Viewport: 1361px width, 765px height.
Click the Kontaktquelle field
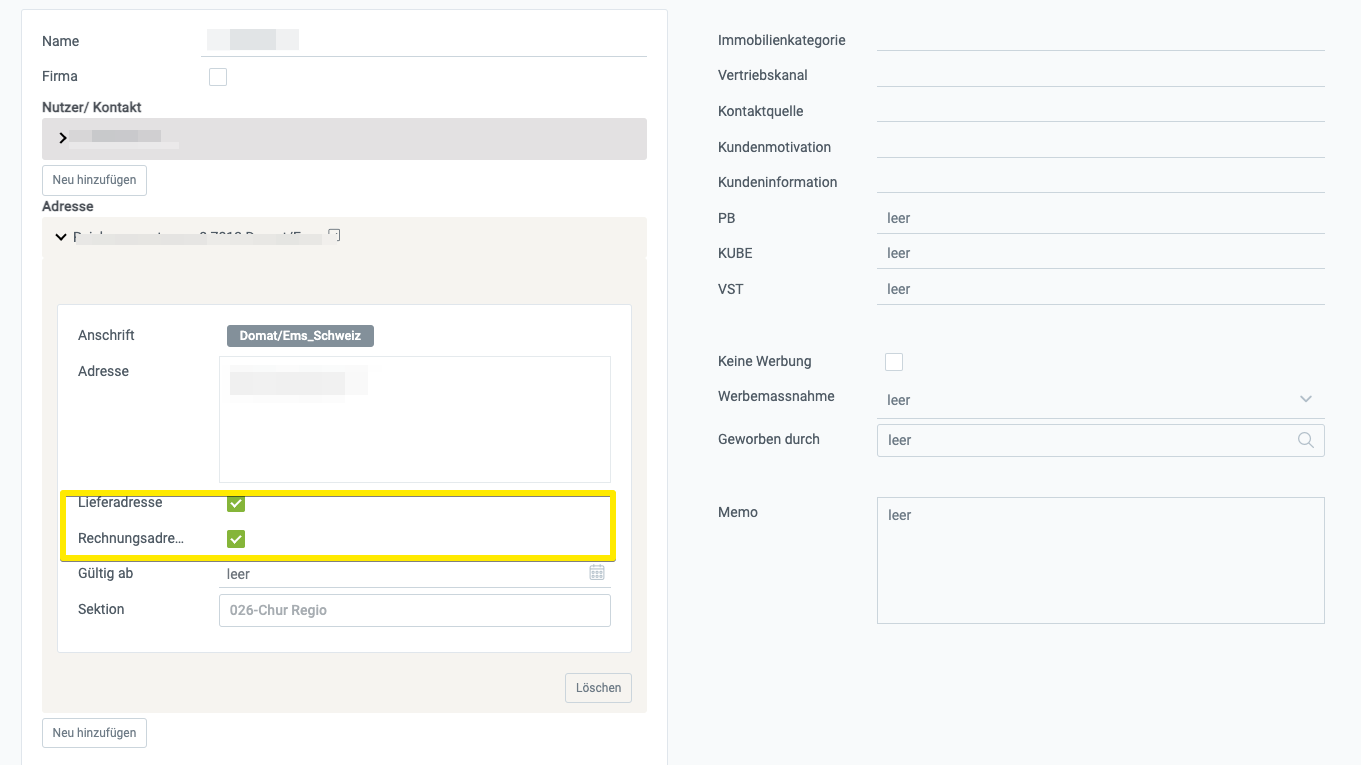[1101, 111]
